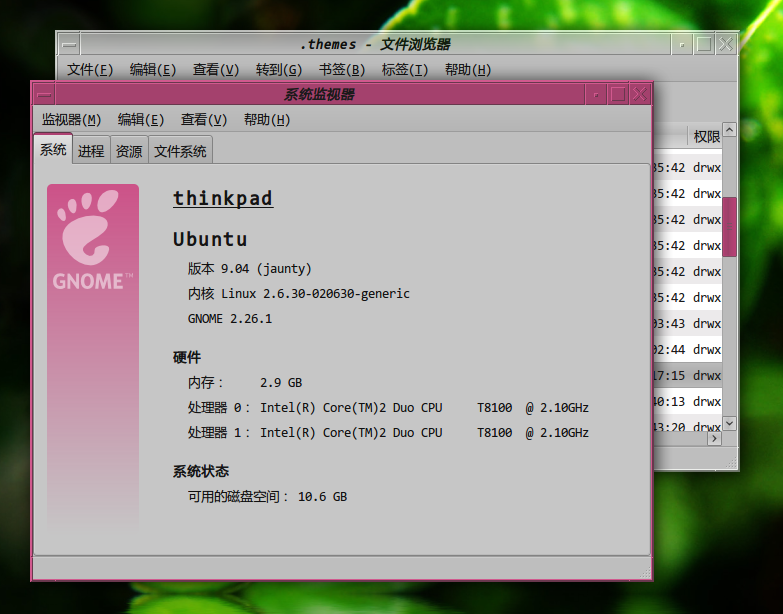Click the 'GNOME 2.26.1' text

pos(230,318)
